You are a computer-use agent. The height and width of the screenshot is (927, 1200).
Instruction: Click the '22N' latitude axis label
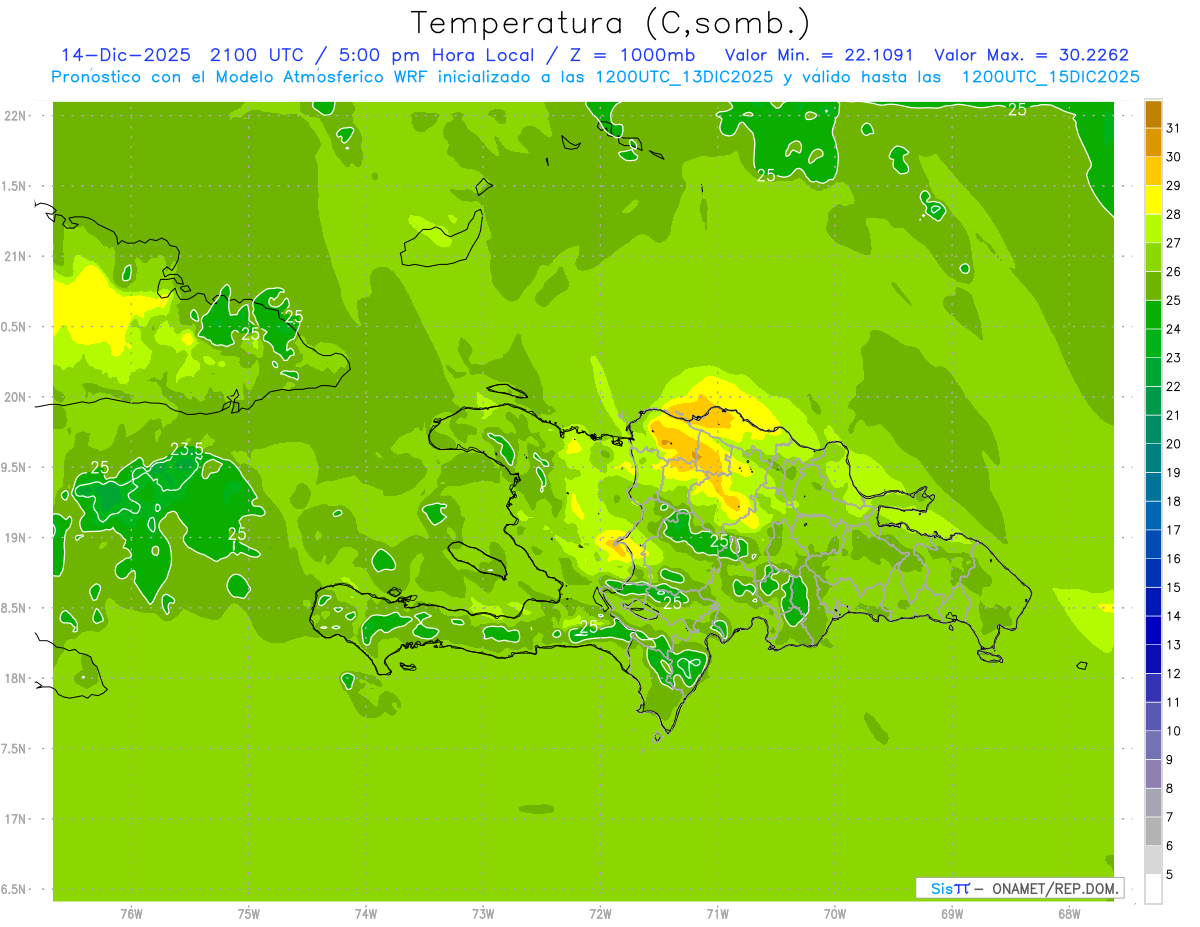tap(15, 115)
